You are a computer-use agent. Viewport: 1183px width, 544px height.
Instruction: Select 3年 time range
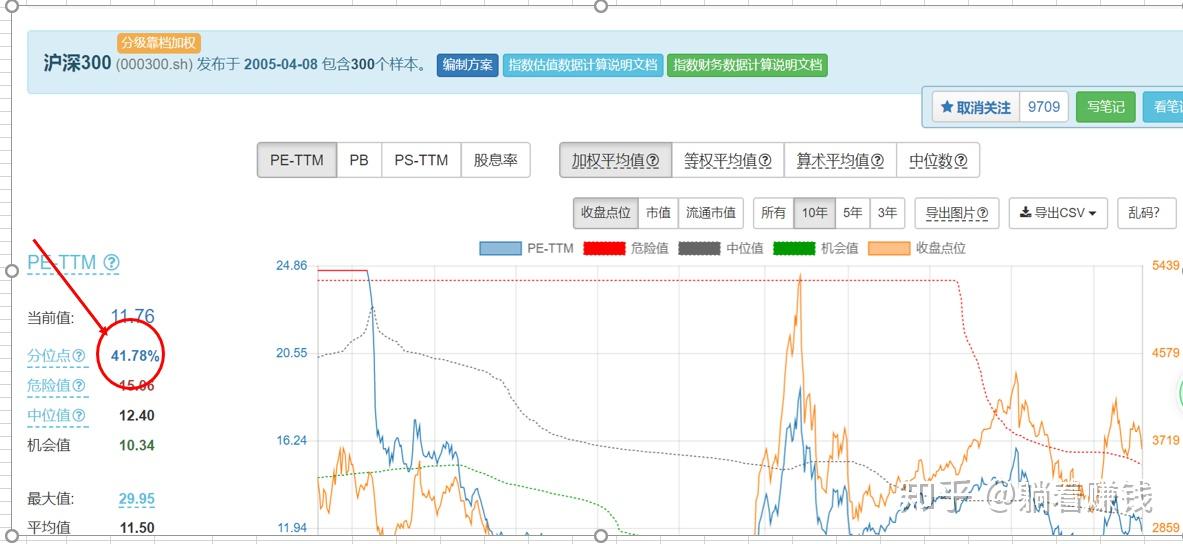coord(887,213)
